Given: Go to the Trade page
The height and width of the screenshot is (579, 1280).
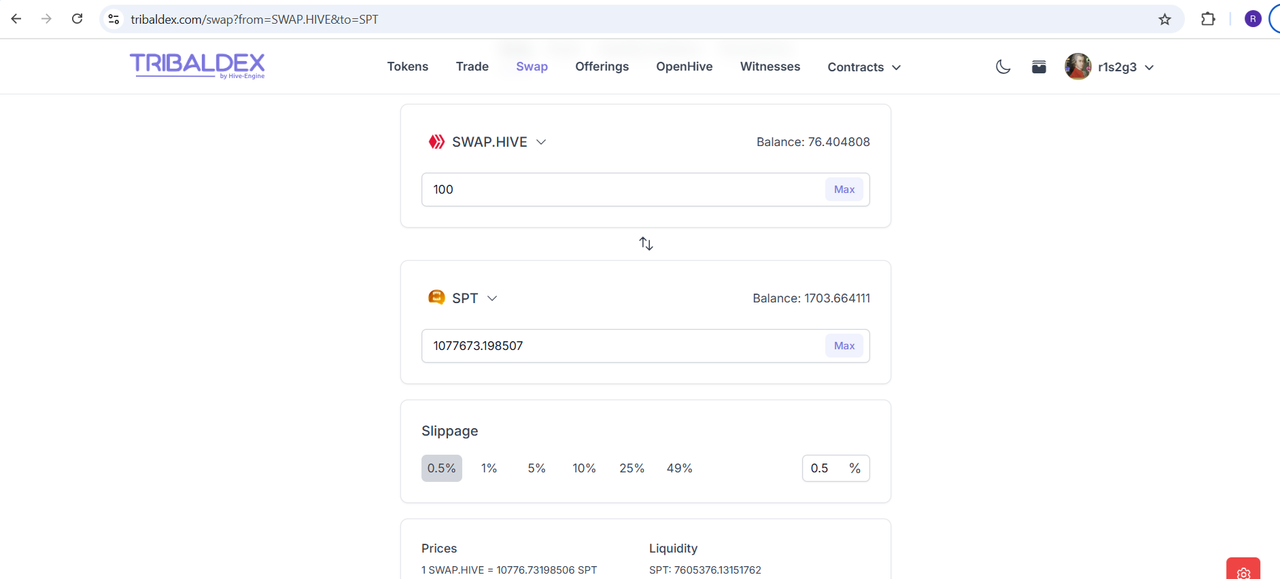Looking at the screenshot, I should click(x=472, y=67).
